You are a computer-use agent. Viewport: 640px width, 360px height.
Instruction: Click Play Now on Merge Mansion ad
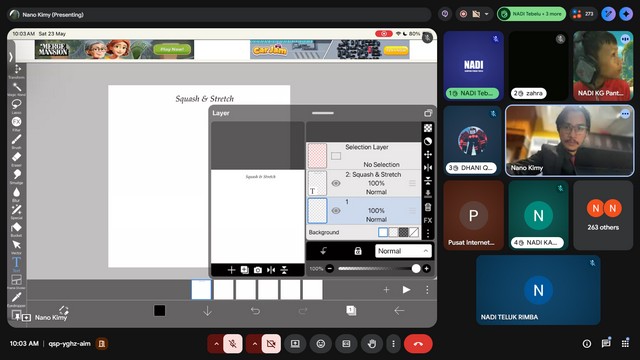click(x=172, y=49)
